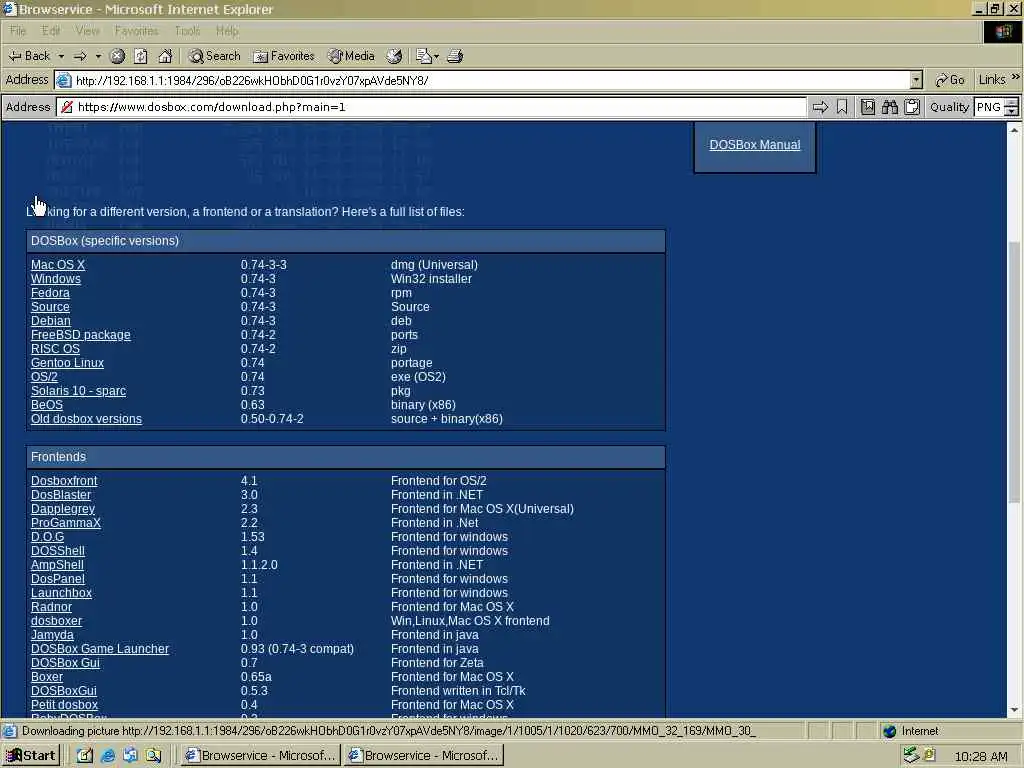Screen dimensions: 1024x768
Task: Open the Old dosbox versions link
Action: [86, 419]
